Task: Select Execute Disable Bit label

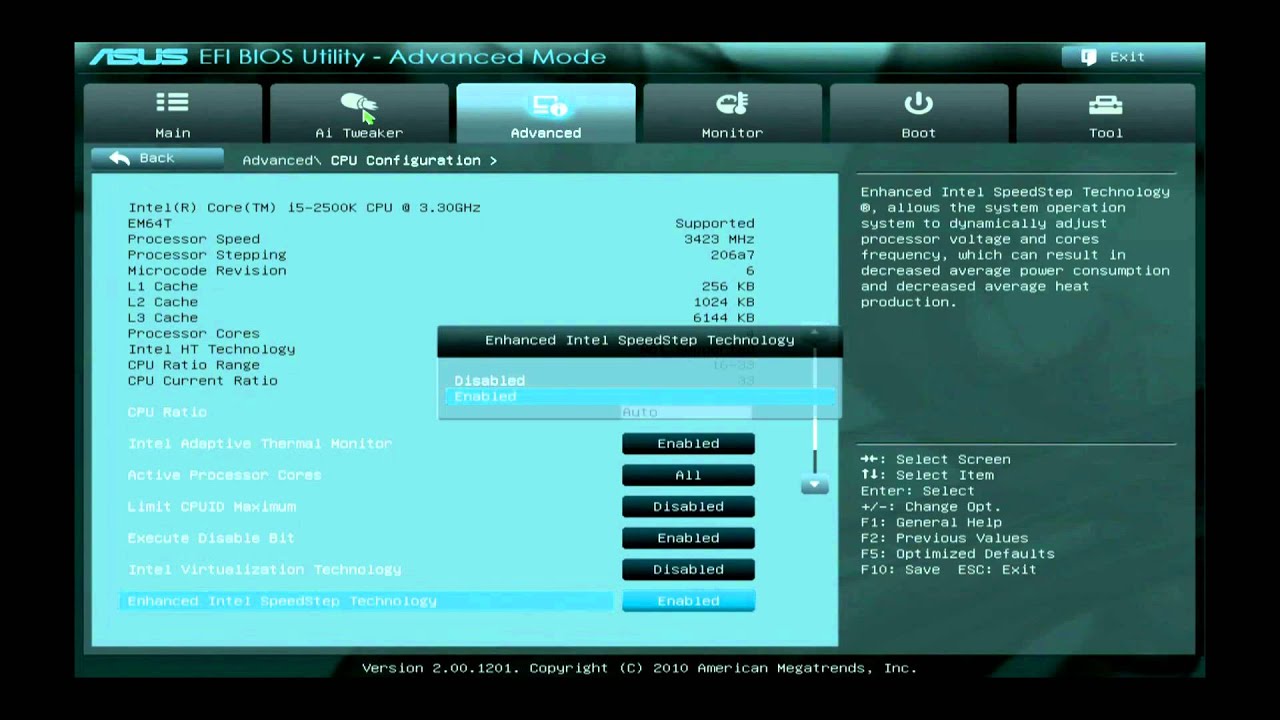Action: 211,538
